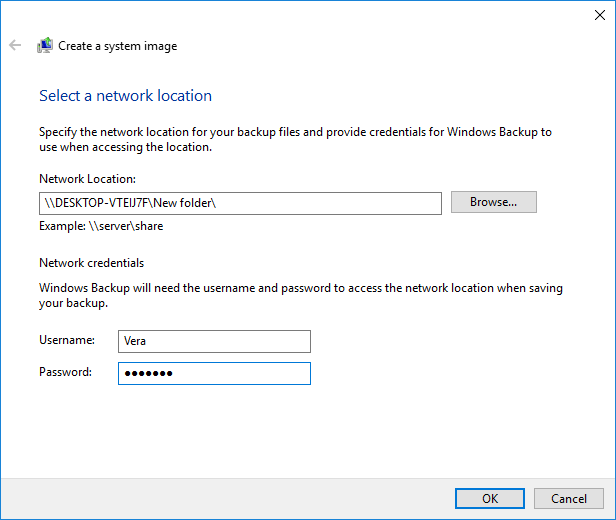
Task: Click the "Create a system image" title text
Action: coord(117,46)
